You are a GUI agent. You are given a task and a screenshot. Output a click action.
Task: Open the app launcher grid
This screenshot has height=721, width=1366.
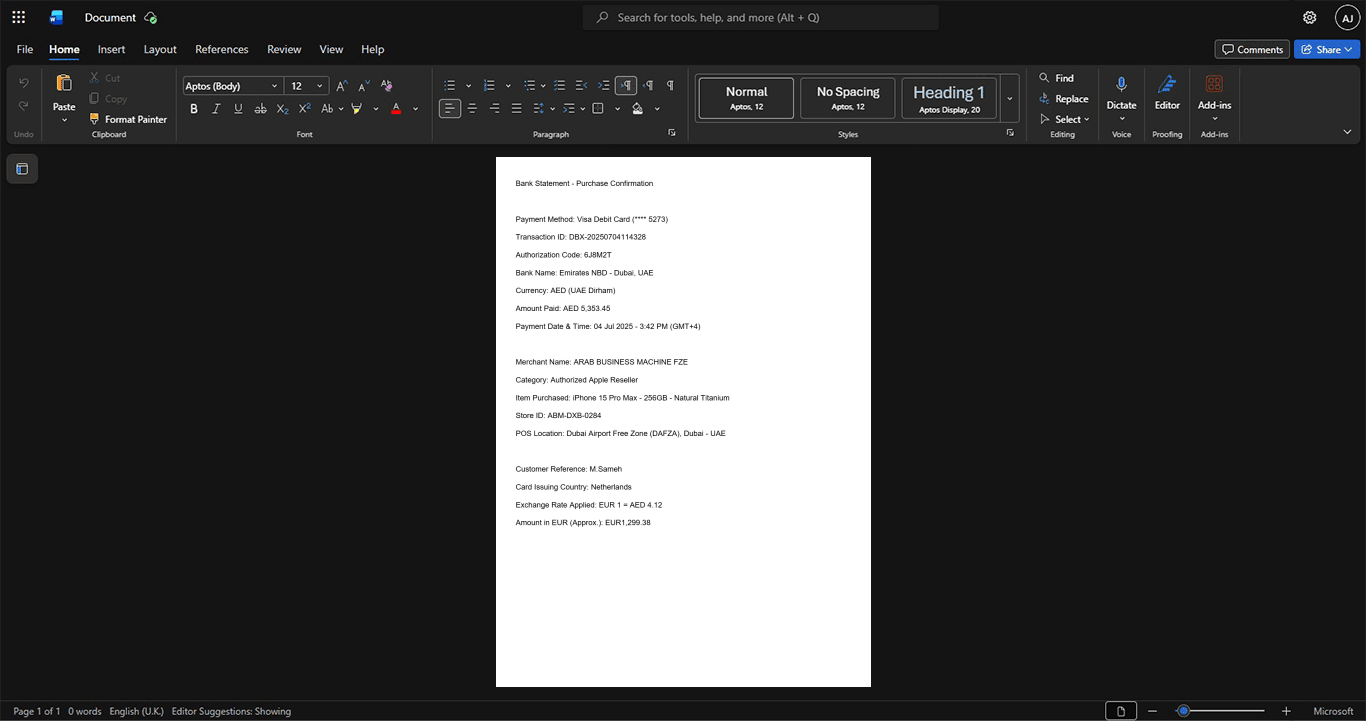18,17
